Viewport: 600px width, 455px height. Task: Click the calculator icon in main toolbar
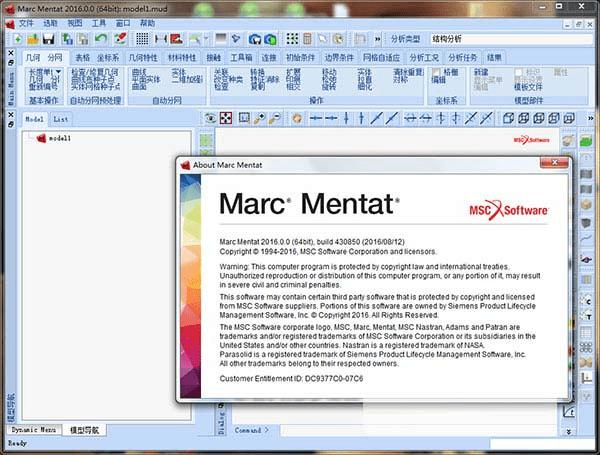[x=307, y=39]
